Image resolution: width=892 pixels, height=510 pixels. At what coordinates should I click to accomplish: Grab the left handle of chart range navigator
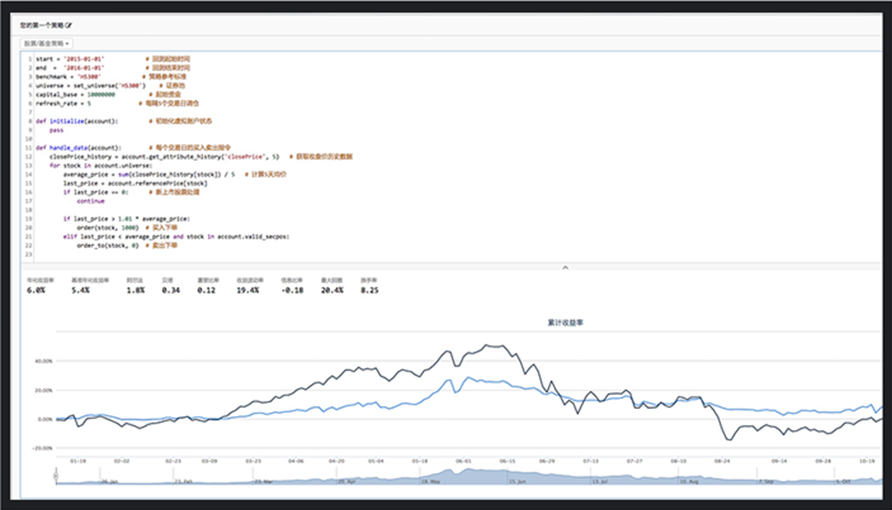click(x=56, y=474)
